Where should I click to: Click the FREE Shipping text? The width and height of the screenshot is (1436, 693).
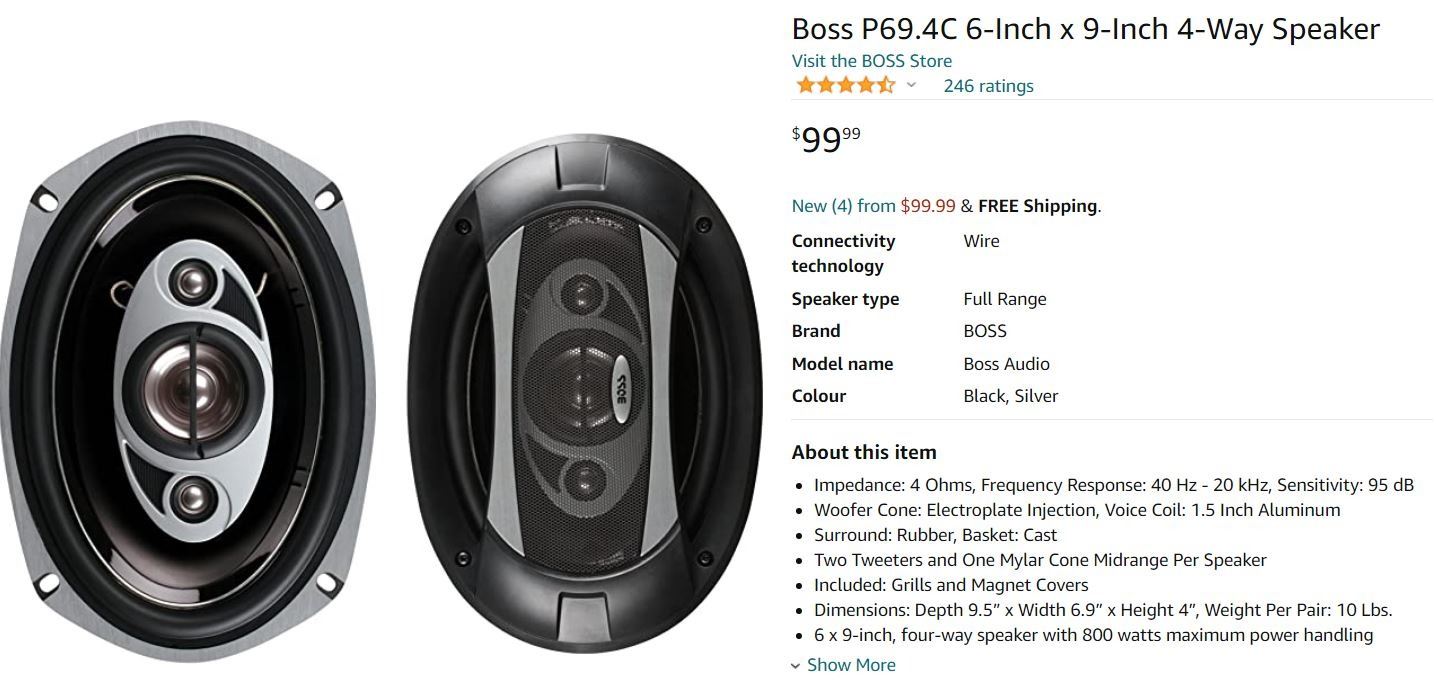click(1037, 206)
